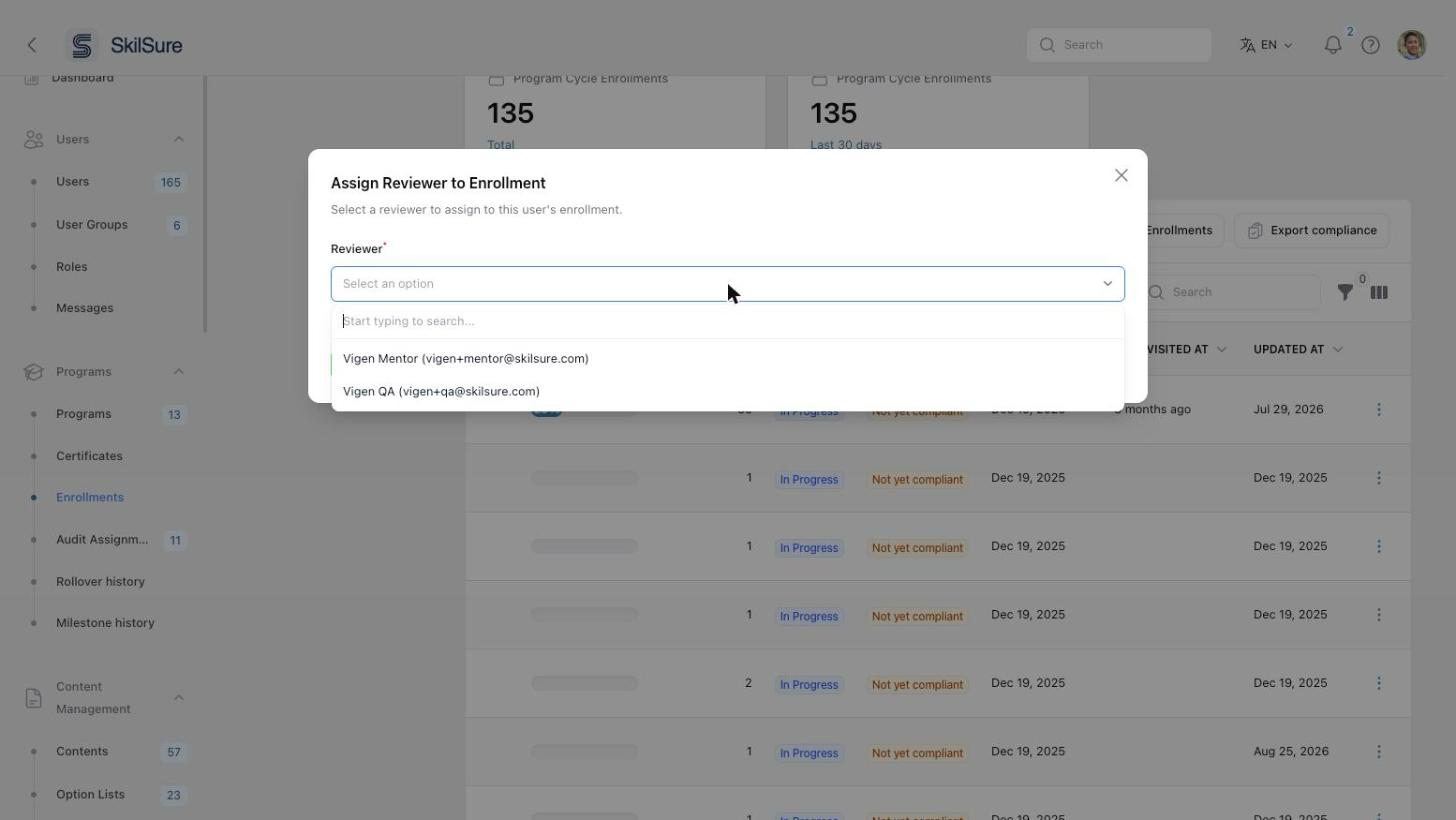
Task: Open Messages in the sidebar
Action: [85, 308]
